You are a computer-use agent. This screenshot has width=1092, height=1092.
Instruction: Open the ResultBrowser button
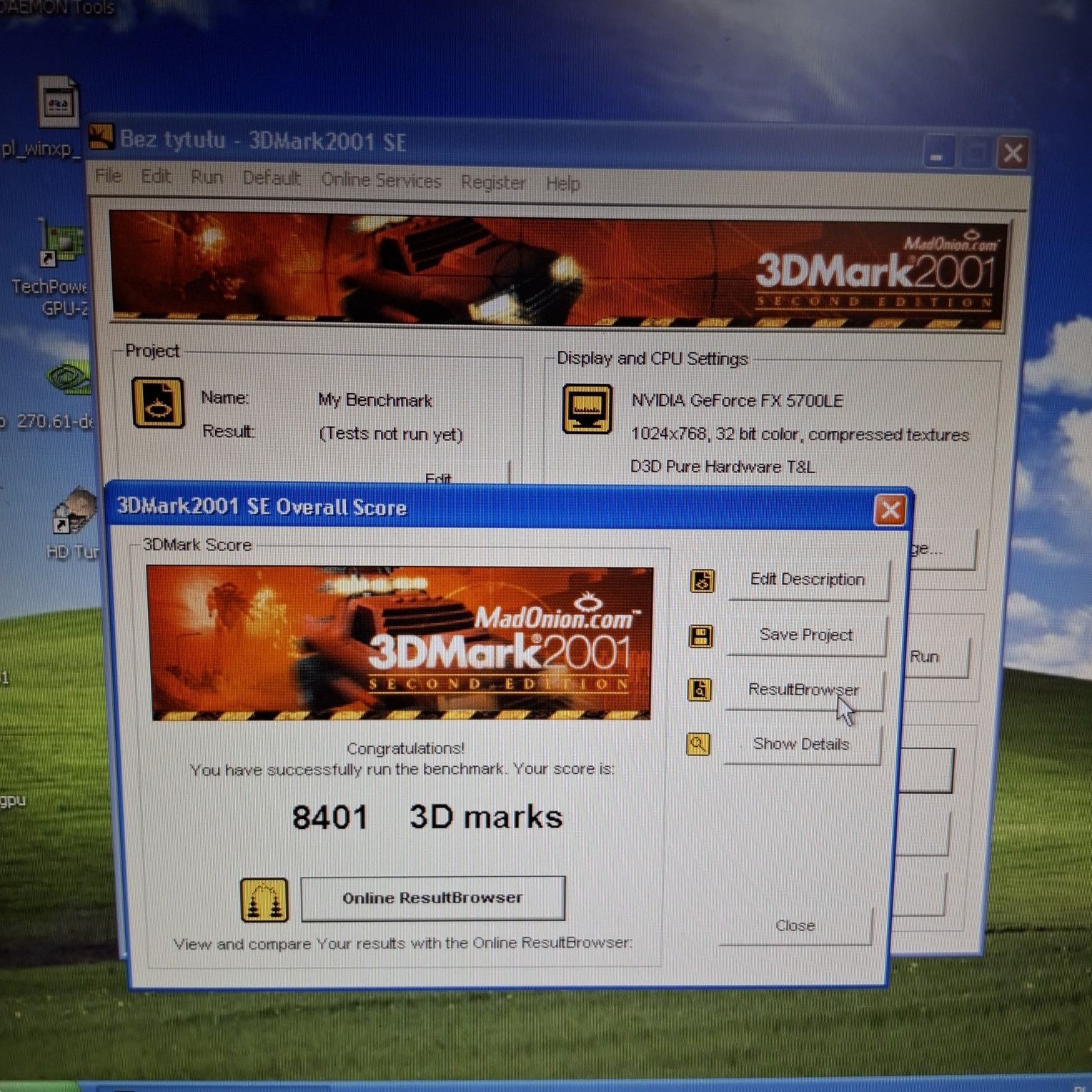[x=804, y=690]
